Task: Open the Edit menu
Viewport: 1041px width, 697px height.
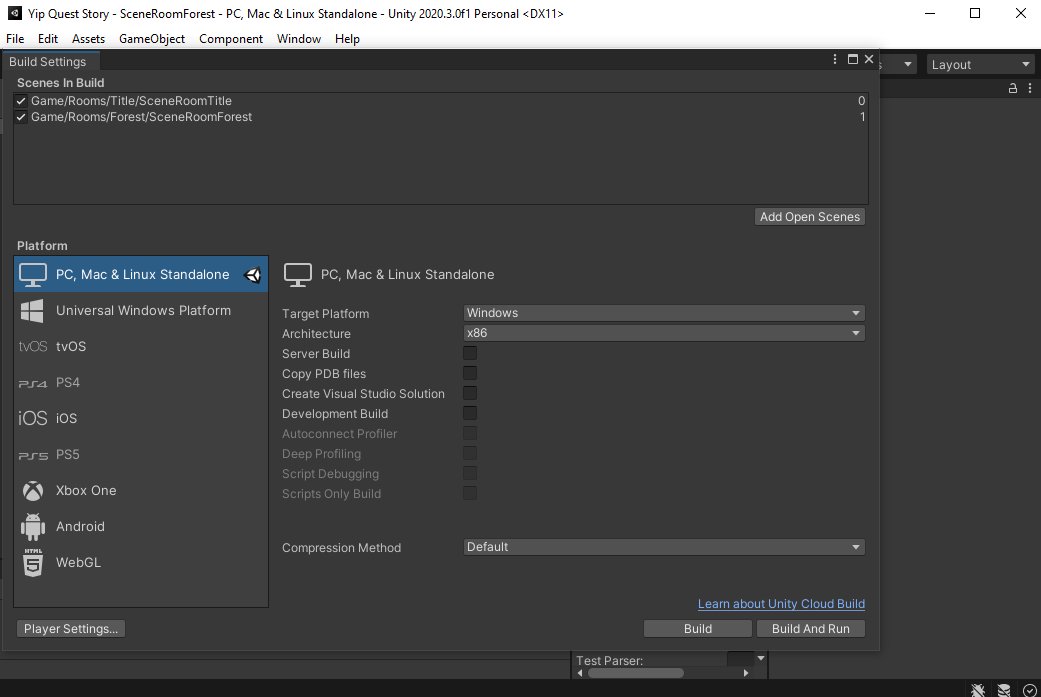Action: [48, 39]
